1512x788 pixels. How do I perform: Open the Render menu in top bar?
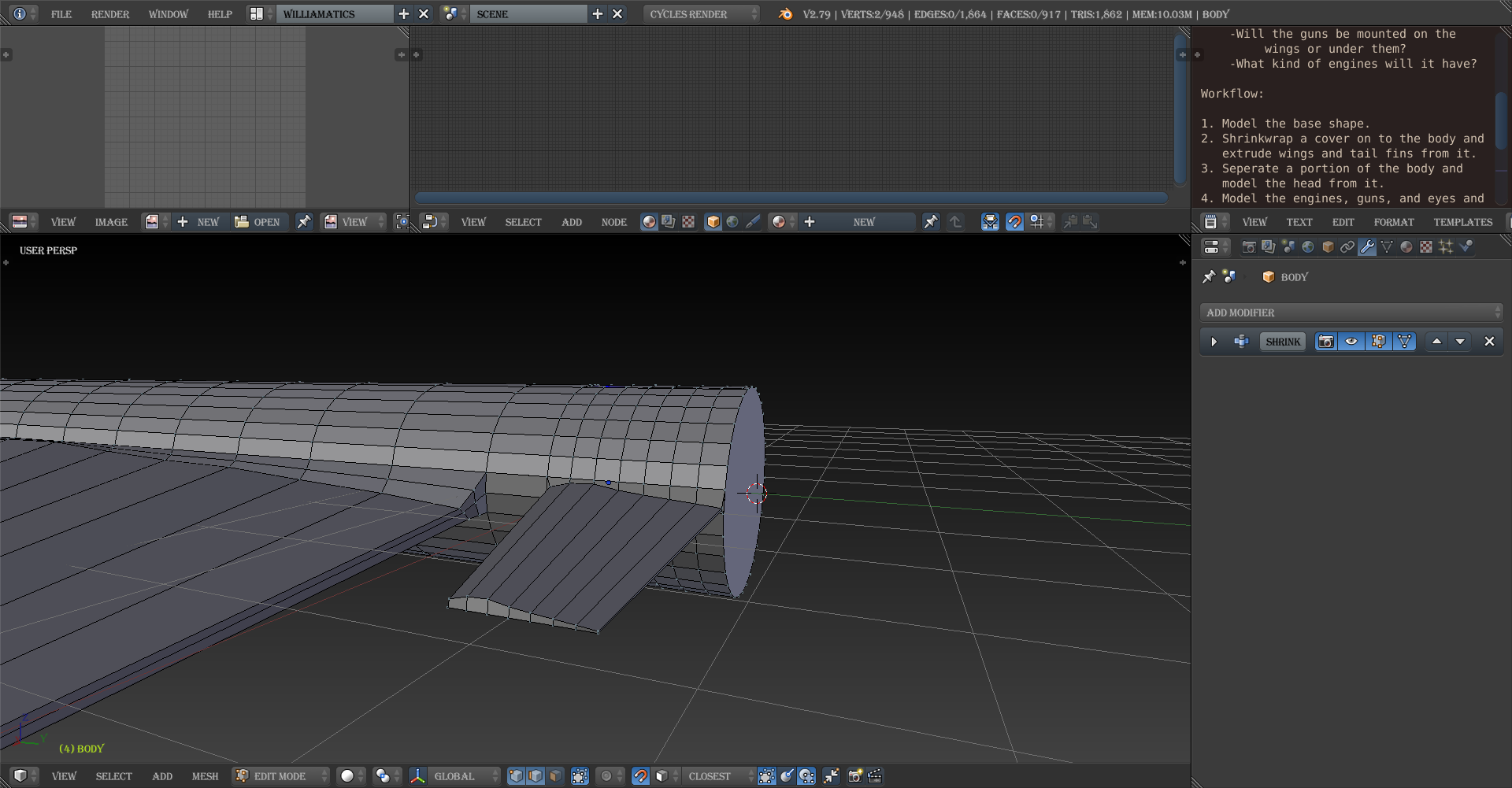pos(109,14)
